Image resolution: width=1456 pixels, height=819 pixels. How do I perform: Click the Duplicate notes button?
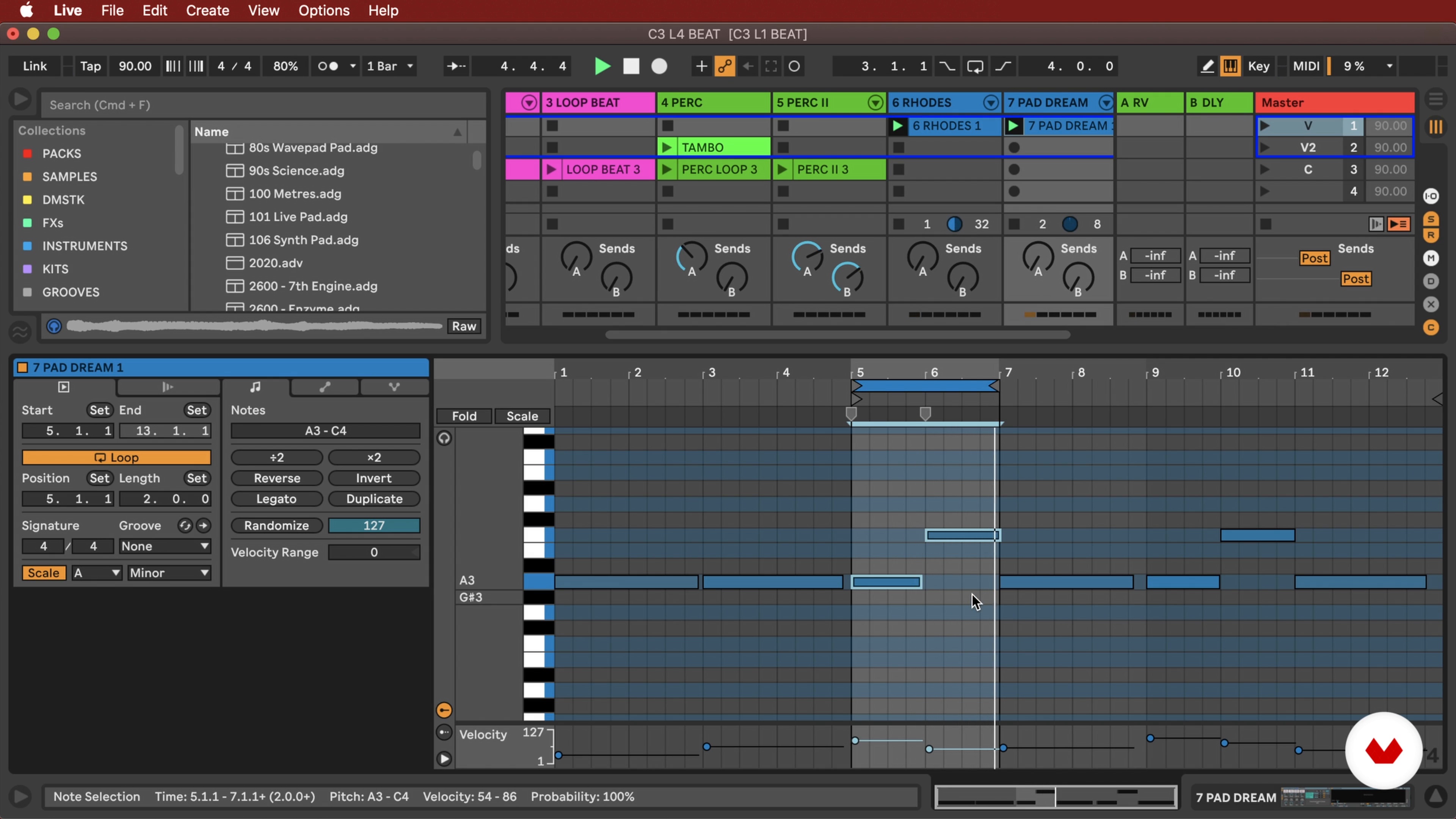tap(374, 499)
